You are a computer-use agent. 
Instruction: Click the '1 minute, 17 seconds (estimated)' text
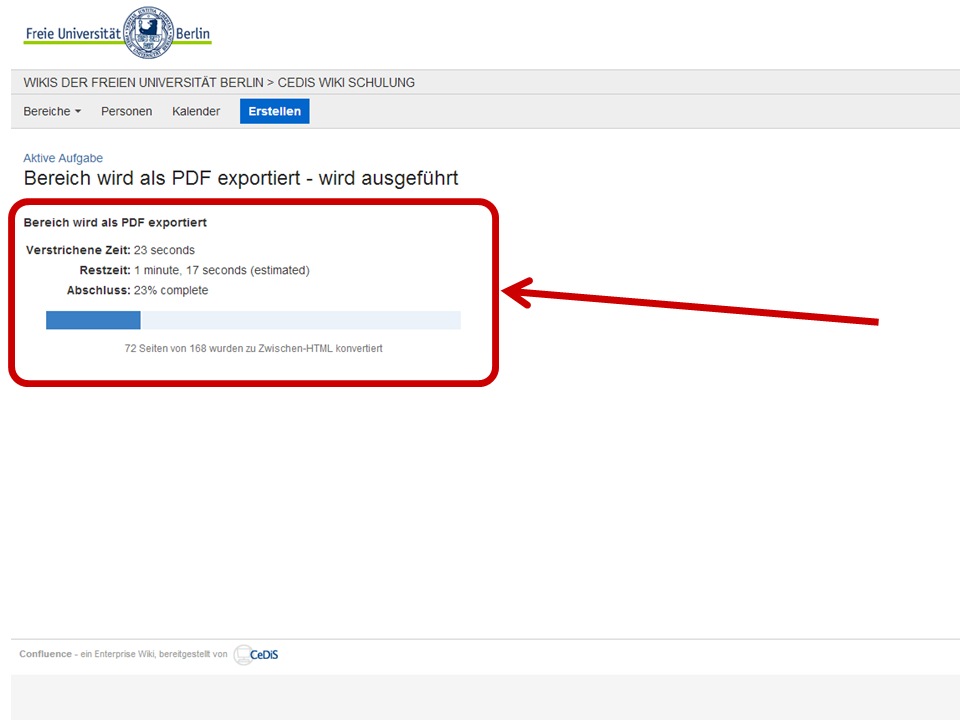point(222,271)
